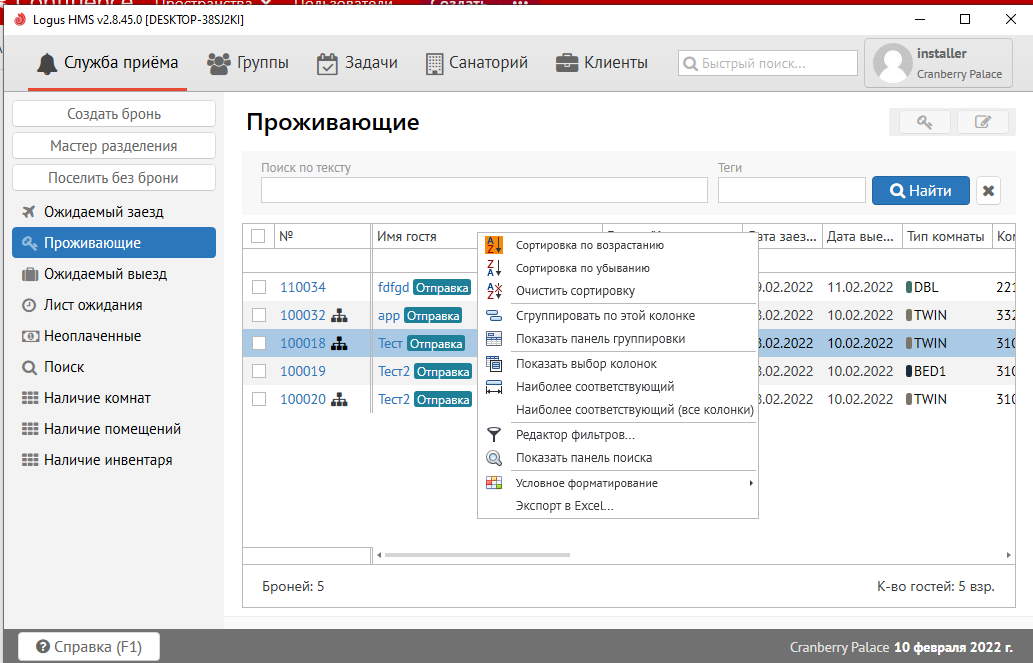Choose 'Сгруппировать по этой колонке' menu entry
Viewport: 1033px width, 663px height.
coord(605,315)
